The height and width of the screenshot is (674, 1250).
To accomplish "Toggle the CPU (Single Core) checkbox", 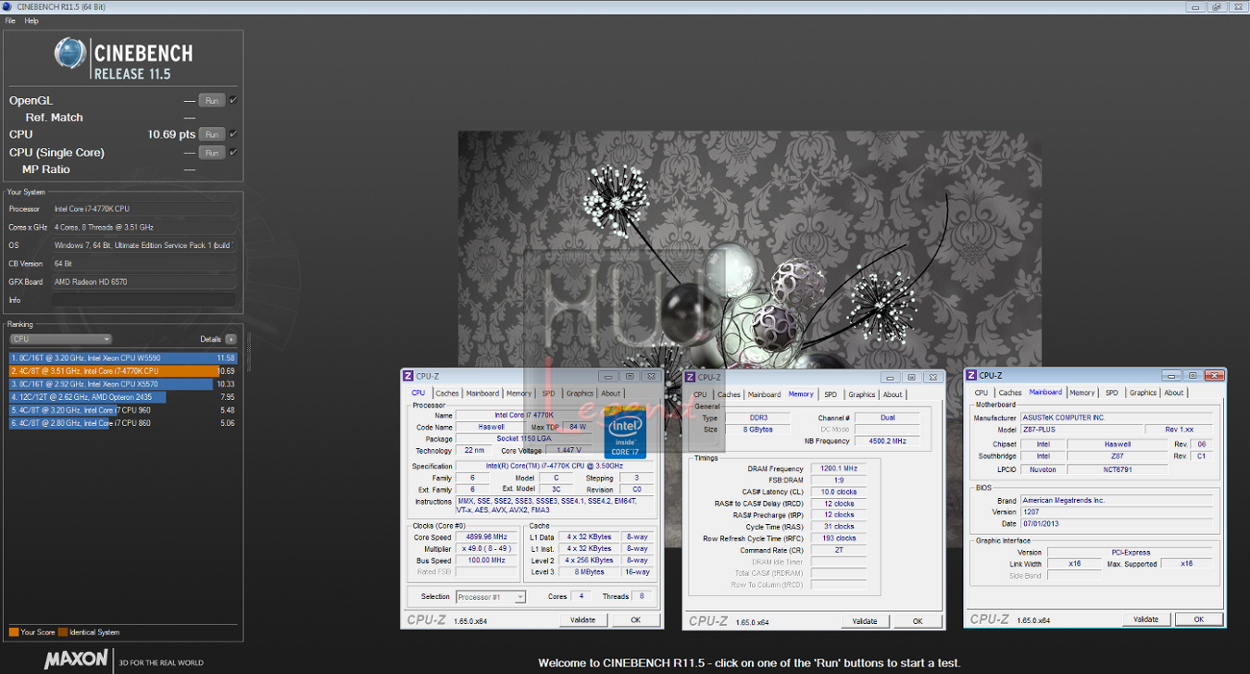I will pos(233,152).
